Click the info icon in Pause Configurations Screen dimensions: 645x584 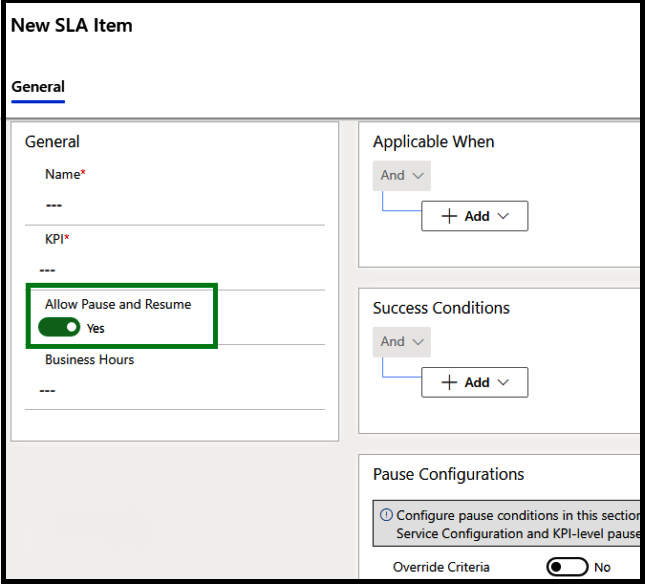[386, 515]
